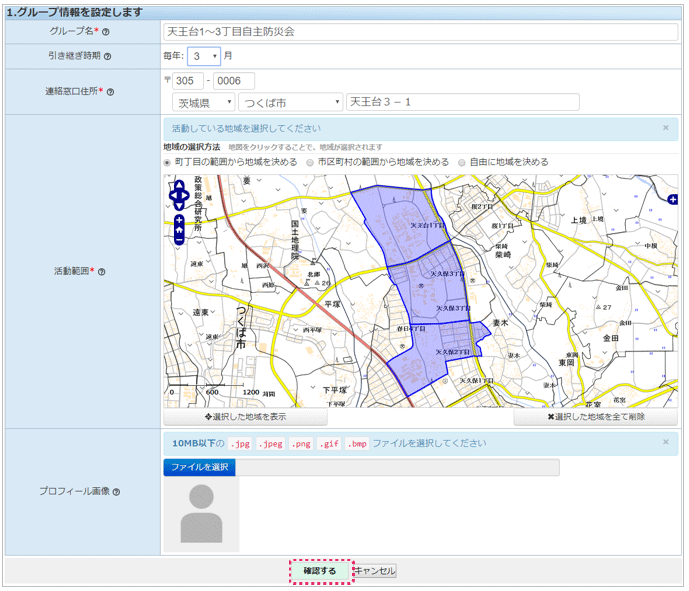The width and height of the screenshot is (689, 591).
Task: Pan the map up with arrow control
Action: point(179,185)
